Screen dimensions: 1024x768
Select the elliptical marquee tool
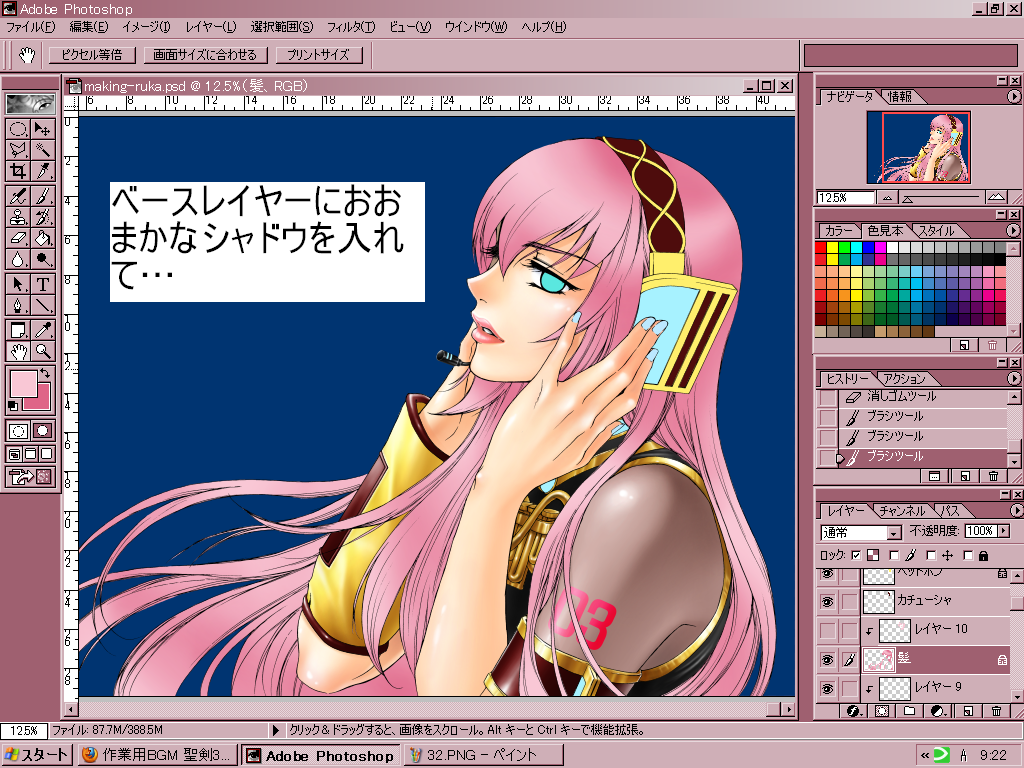[18, 129]
